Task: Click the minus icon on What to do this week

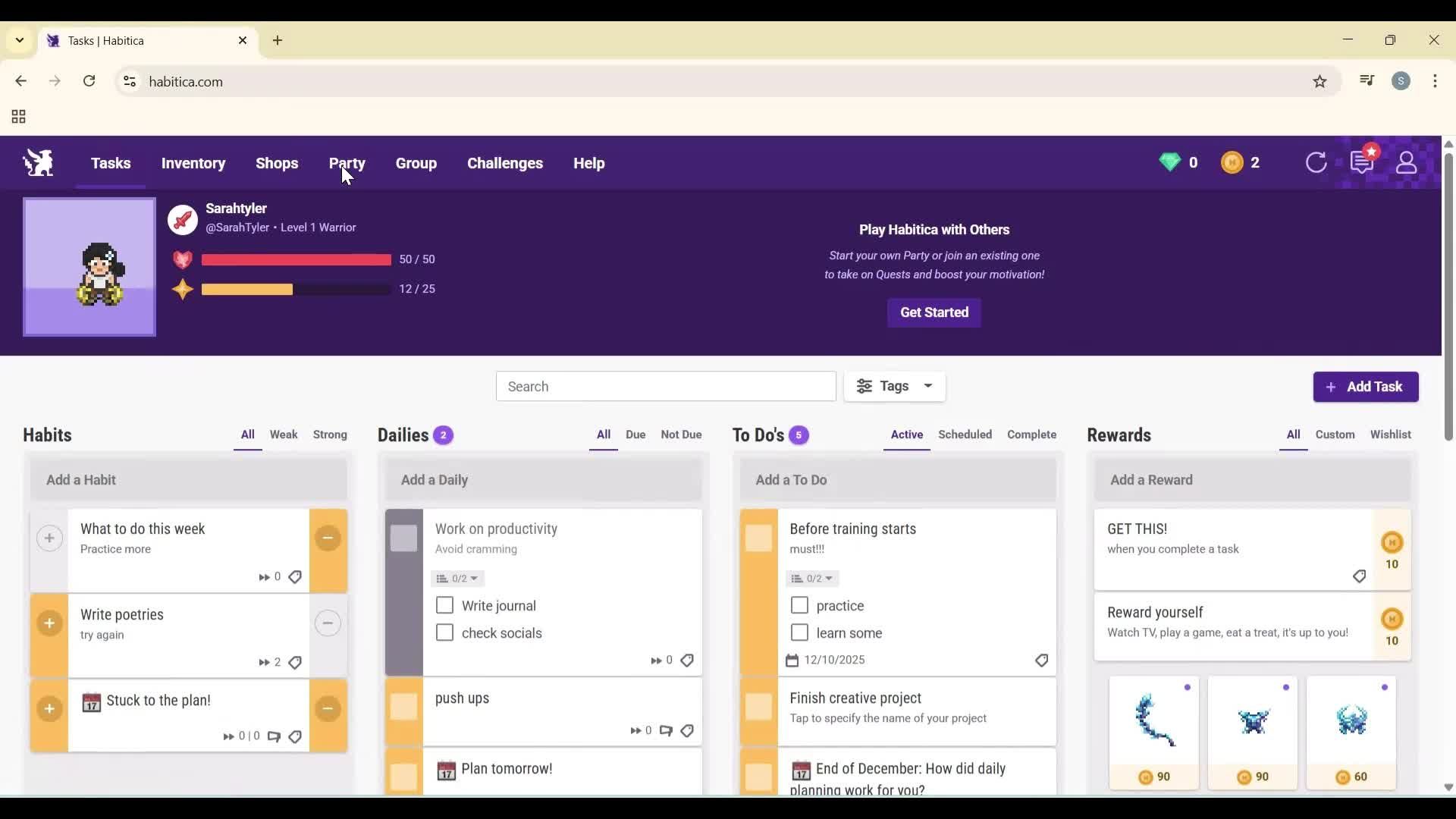Action: pyautogui.click(x=328, y=538)
